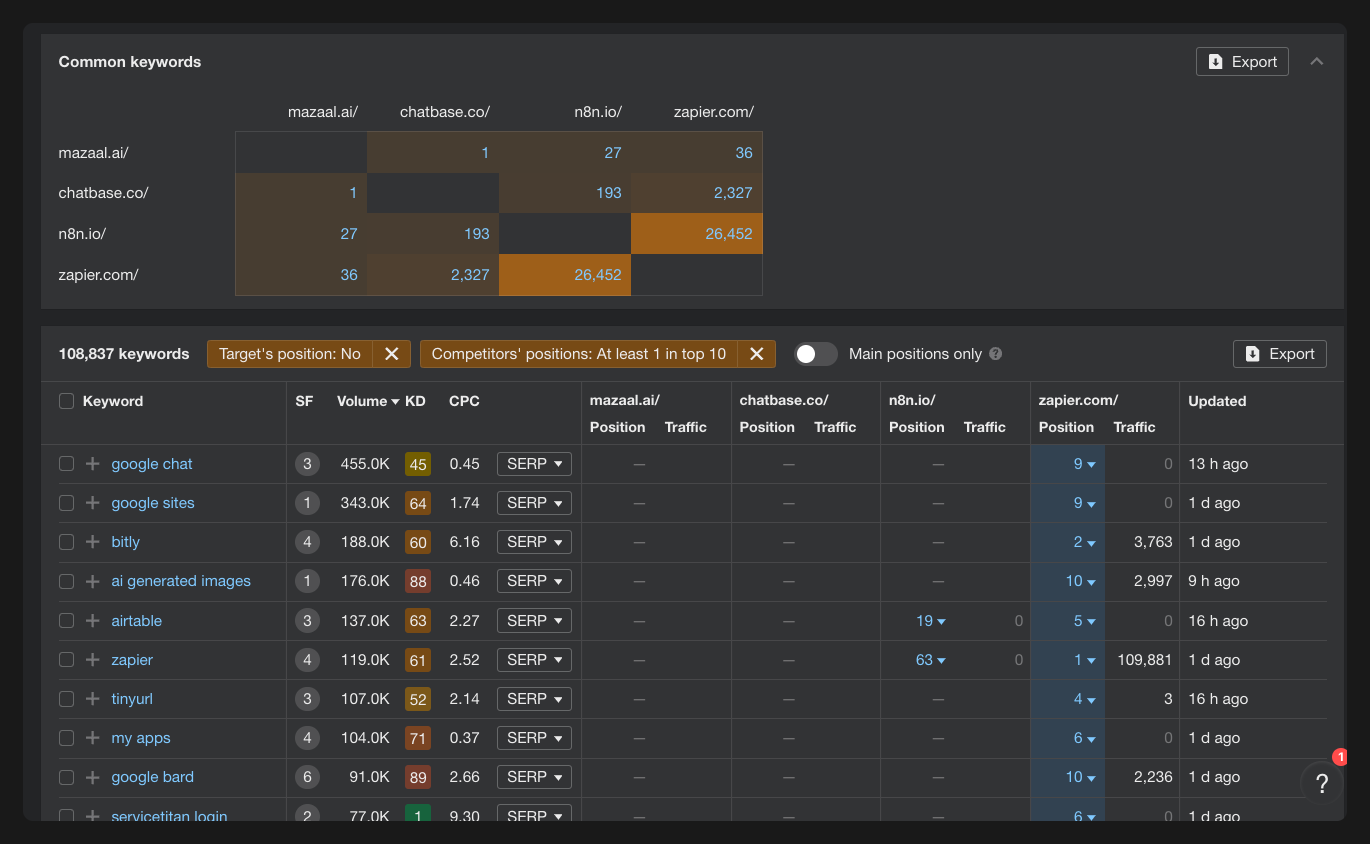1370x844 pixels.
Task: Add ai generated images keyword via plus icon
Action: (93, 581)
